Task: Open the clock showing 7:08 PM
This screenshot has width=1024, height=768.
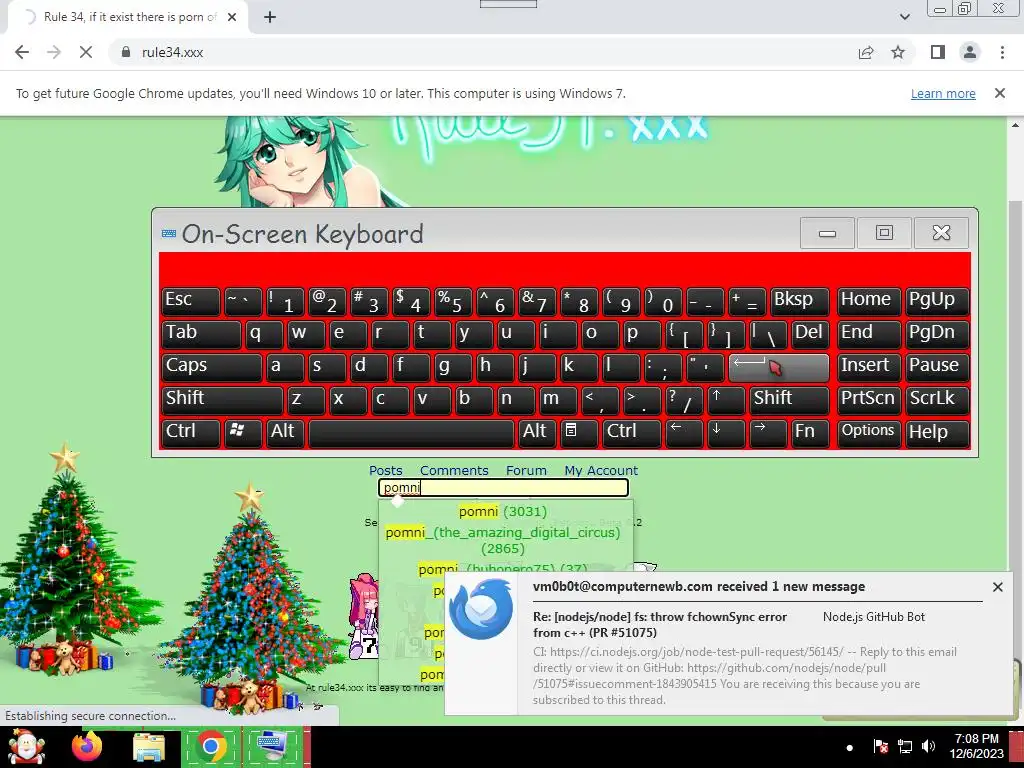Action: [976, 746]
